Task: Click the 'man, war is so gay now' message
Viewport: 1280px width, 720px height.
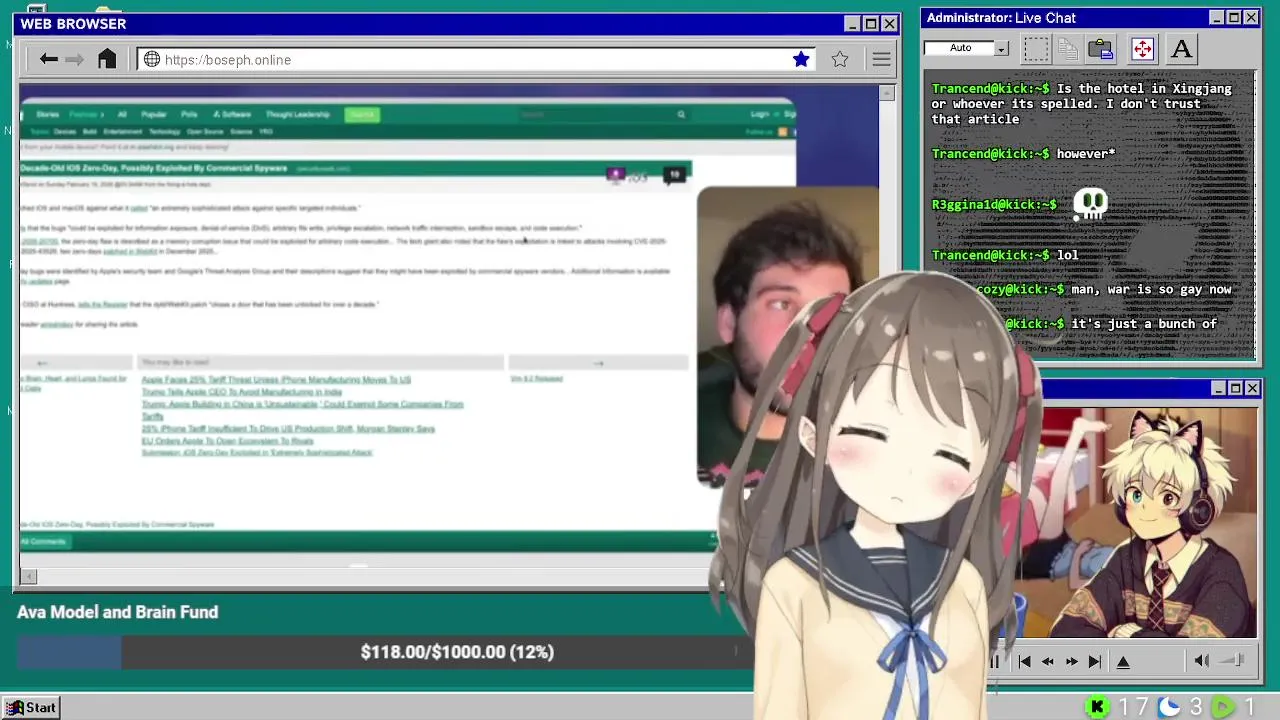Action: click(x=1151, y=289)
